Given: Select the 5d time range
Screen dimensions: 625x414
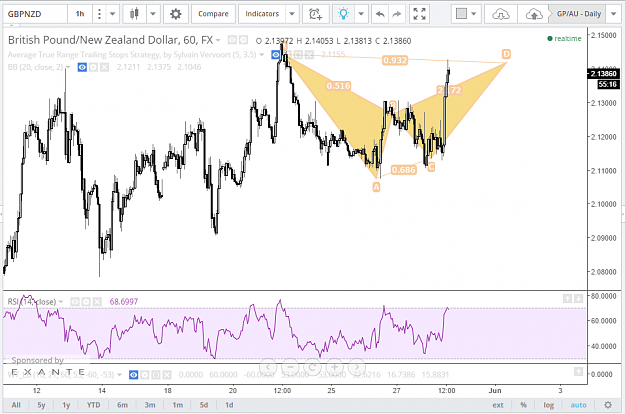Looking at the screenshot, I should [x=204, y=405].
